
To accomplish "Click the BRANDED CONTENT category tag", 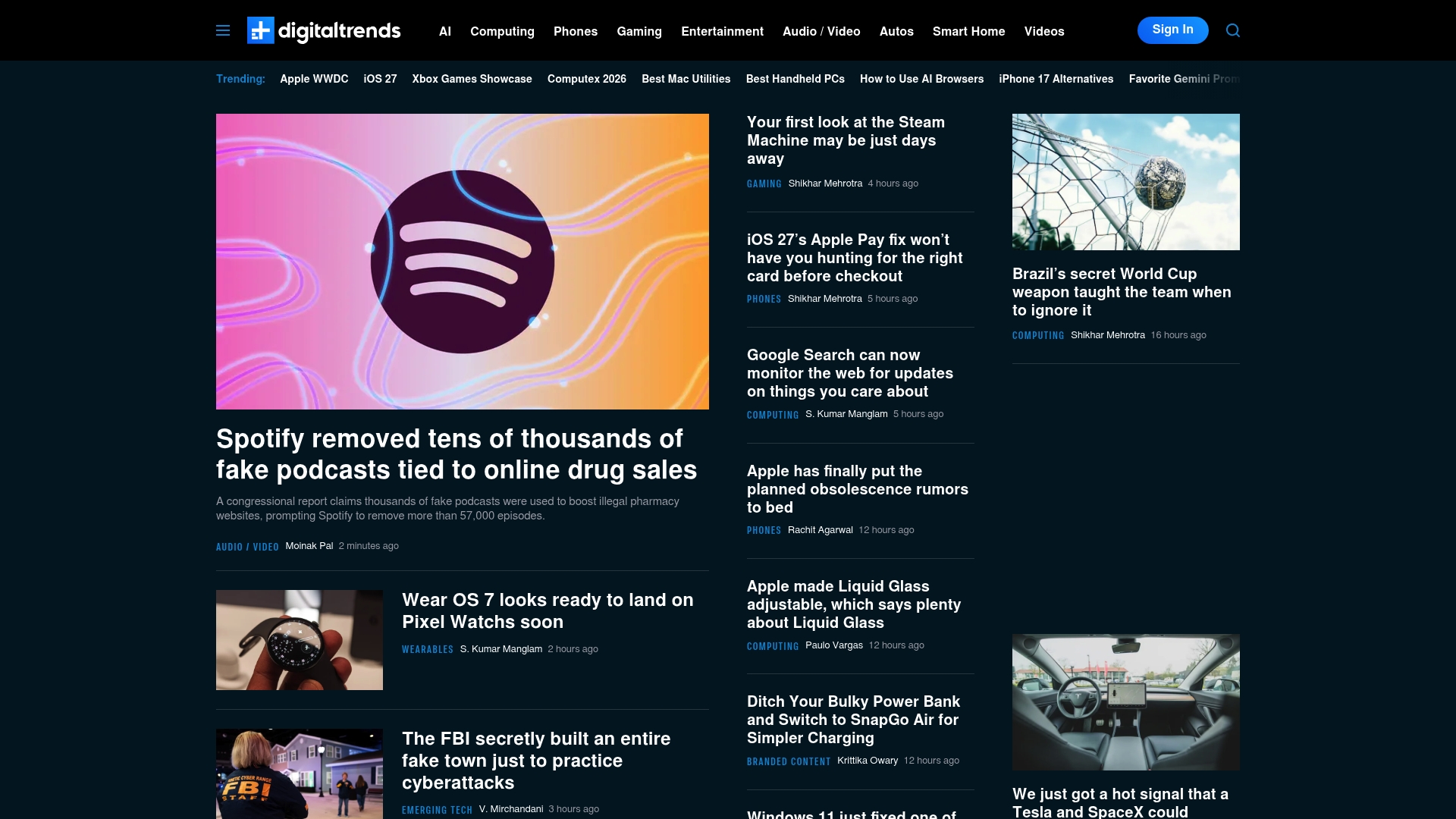I will tap(789, 762).
